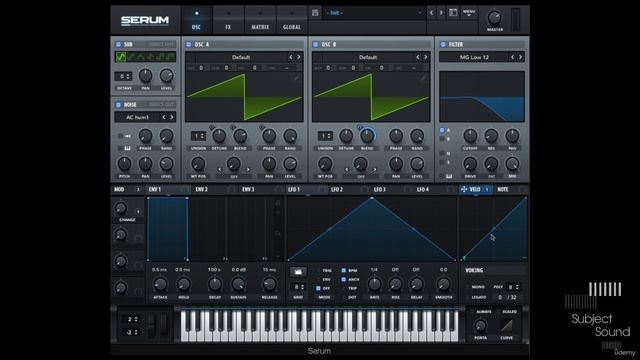Click the OSC A WT POS knob
The image size is (640, 360).
click(x=198, y=164)
